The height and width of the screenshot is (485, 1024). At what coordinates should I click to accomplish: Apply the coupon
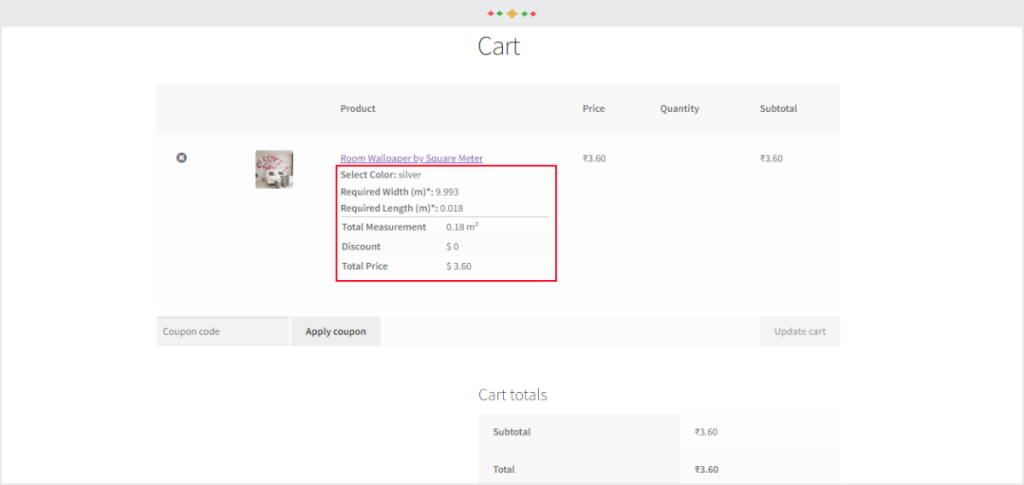tap(336, 332)
